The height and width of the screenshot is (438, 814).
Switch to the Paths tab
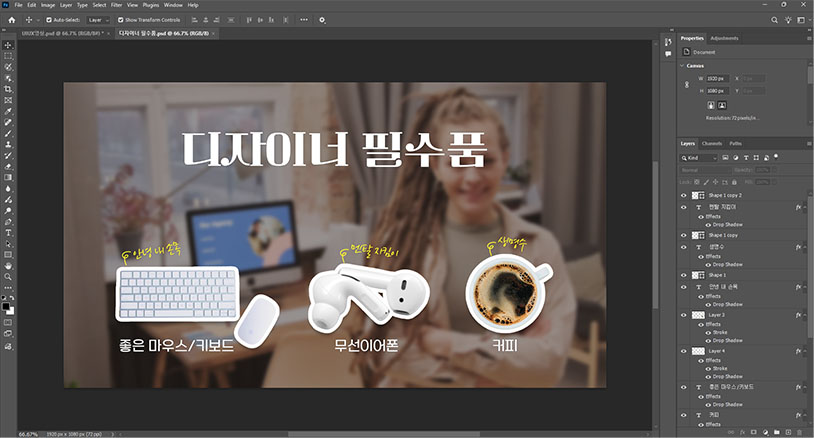[736, 144]
